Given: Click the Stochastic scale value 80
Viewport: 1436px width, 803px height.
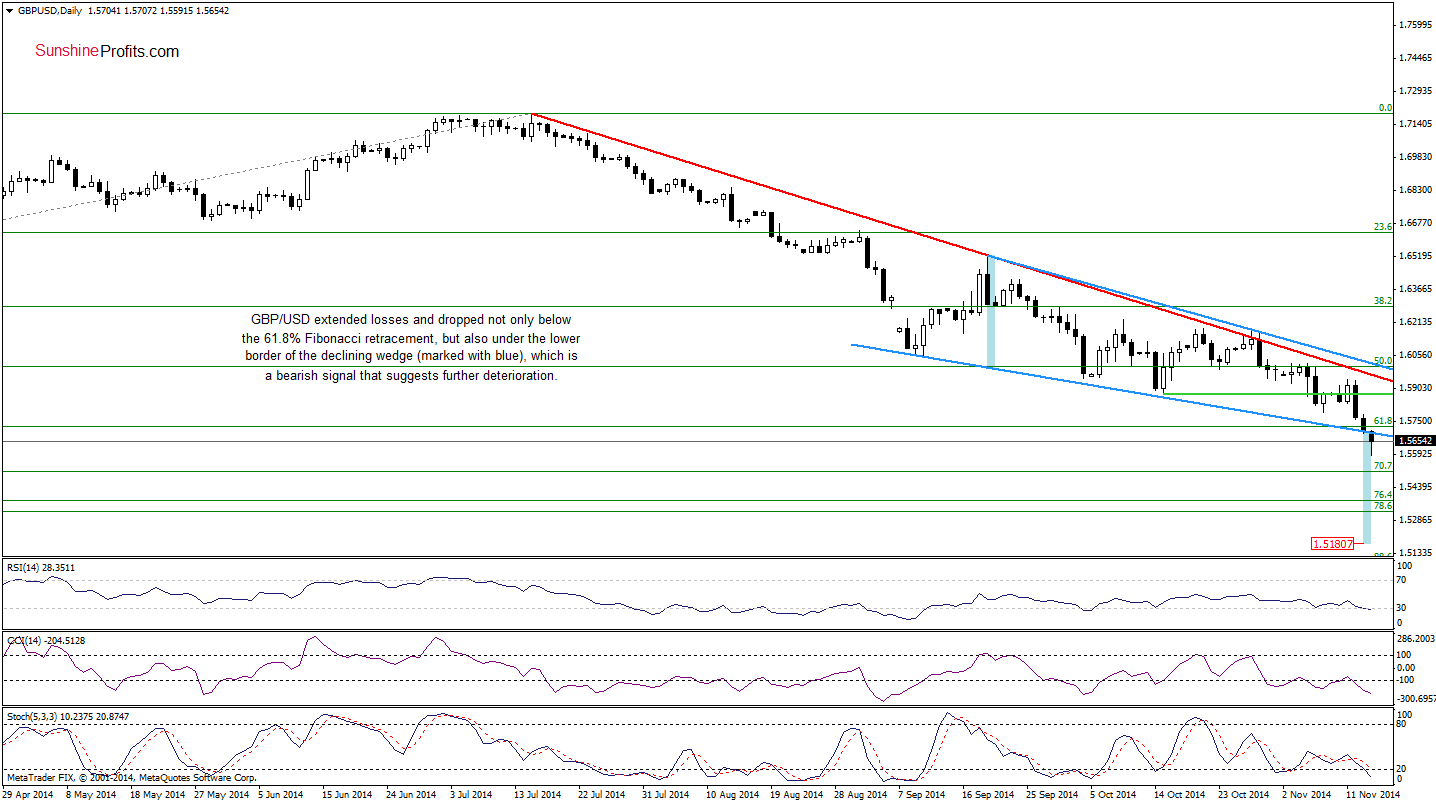Looking at the screenshot, I should coord(1404,723).
